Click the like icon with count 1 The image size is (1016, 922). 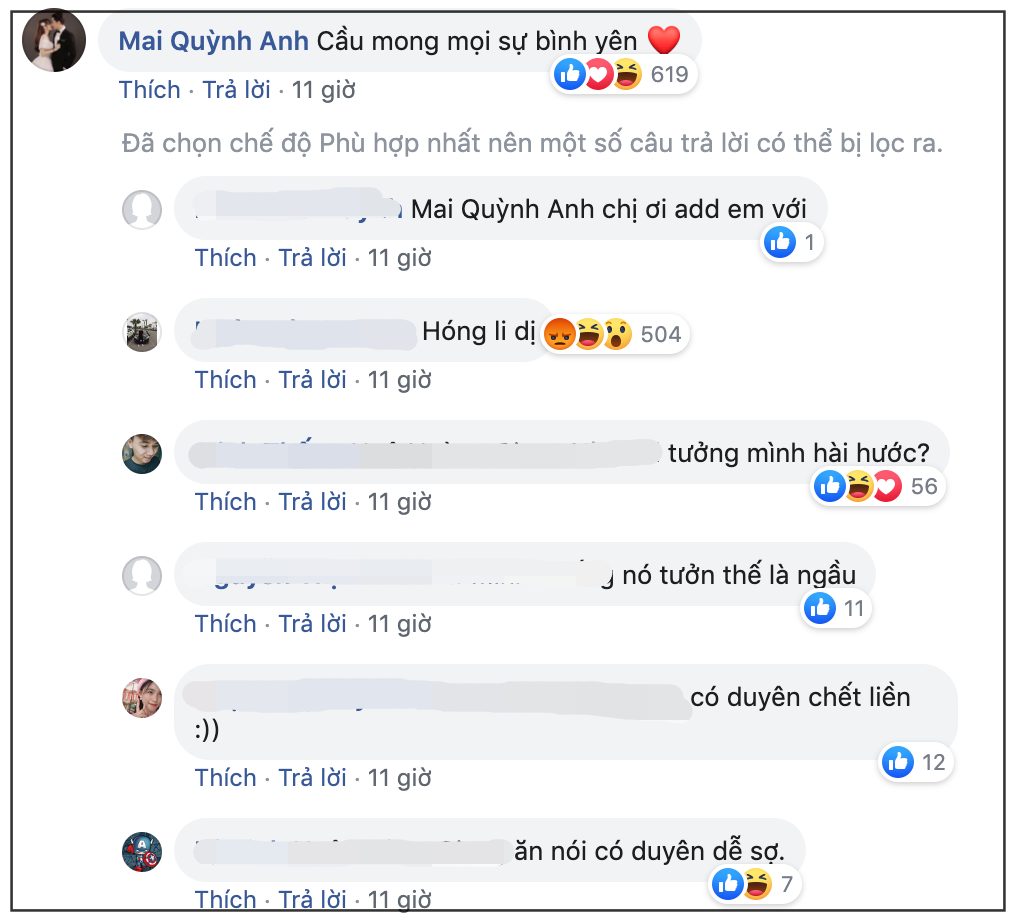click(x=780, y=242)
